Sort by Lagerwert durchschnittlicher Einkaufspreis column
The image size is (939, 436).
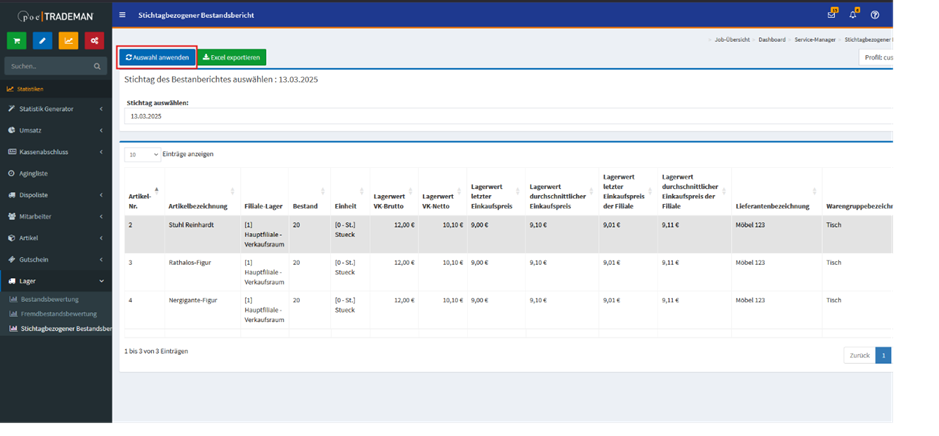coord(562,191)
